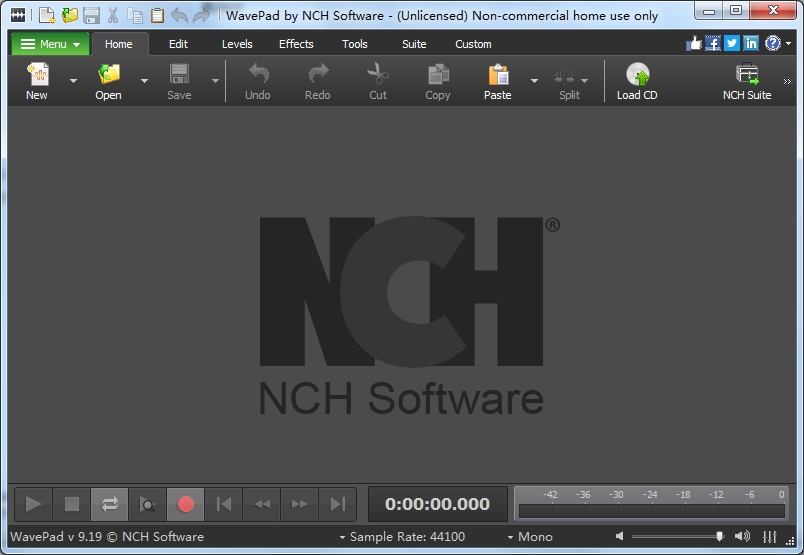Start recording with the red Record button
This screenshot has width=804, height=555.
pos(186,504)
